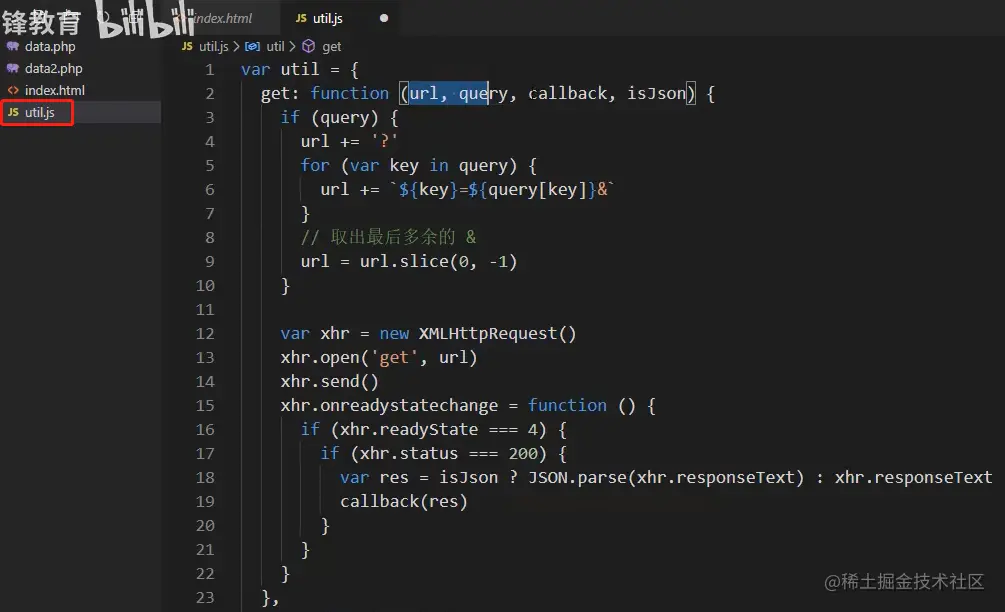Switch to the util.js editor tab

point(328,19)
